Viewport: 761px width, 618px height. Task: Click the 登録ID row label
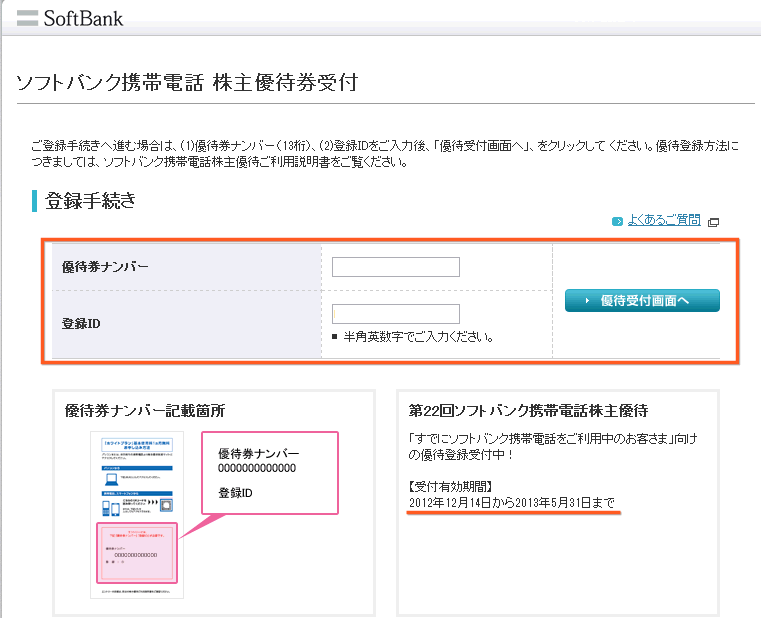point(82,324)
